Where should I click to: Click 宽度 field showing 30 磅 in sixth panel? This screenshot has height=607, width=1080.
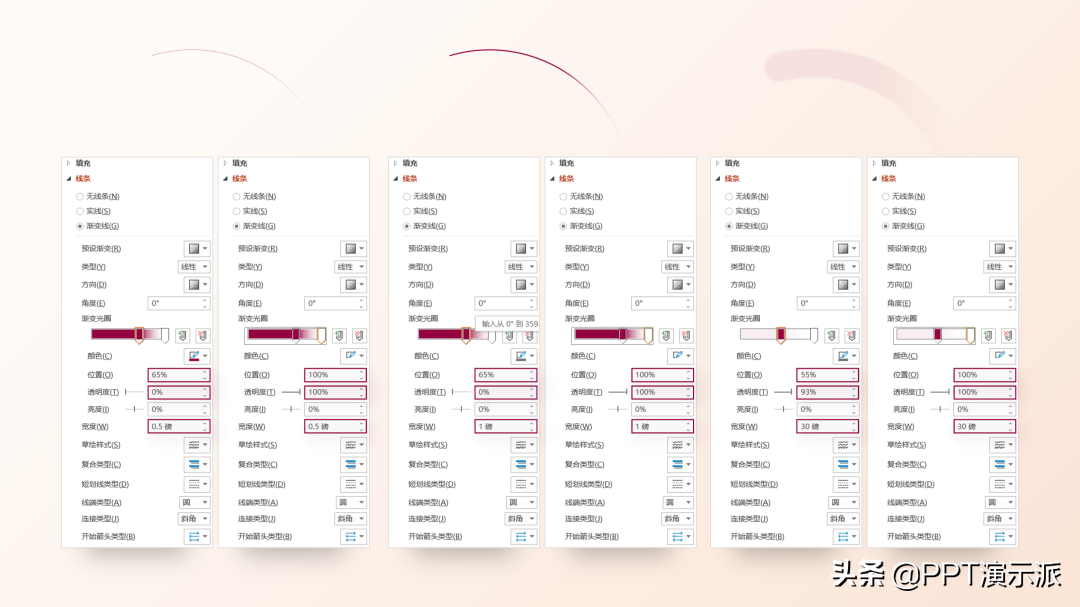tap(984, 426)
